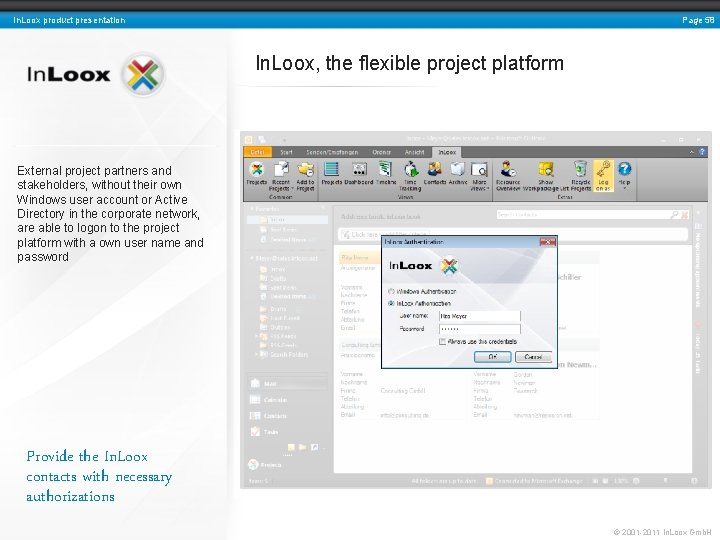Select the InLoox ribbon tab
The height and width of the screenshot is (540, 720).
coord(447,152)
